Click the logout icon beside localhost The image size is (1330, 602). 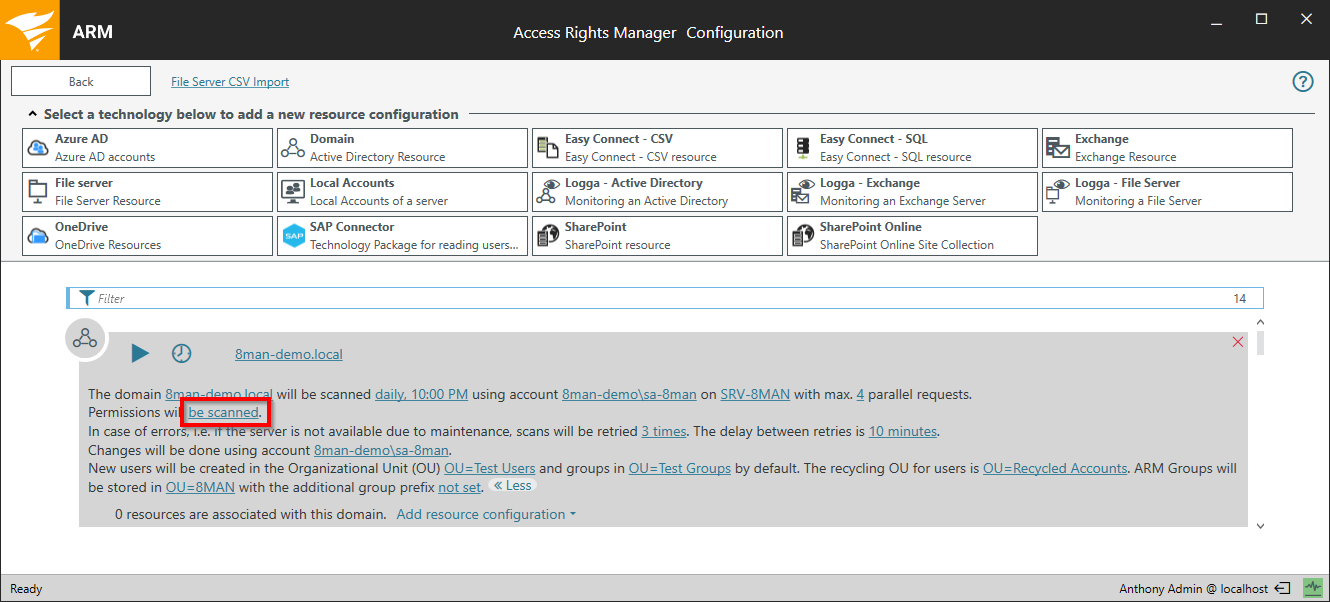(1284, 588)
